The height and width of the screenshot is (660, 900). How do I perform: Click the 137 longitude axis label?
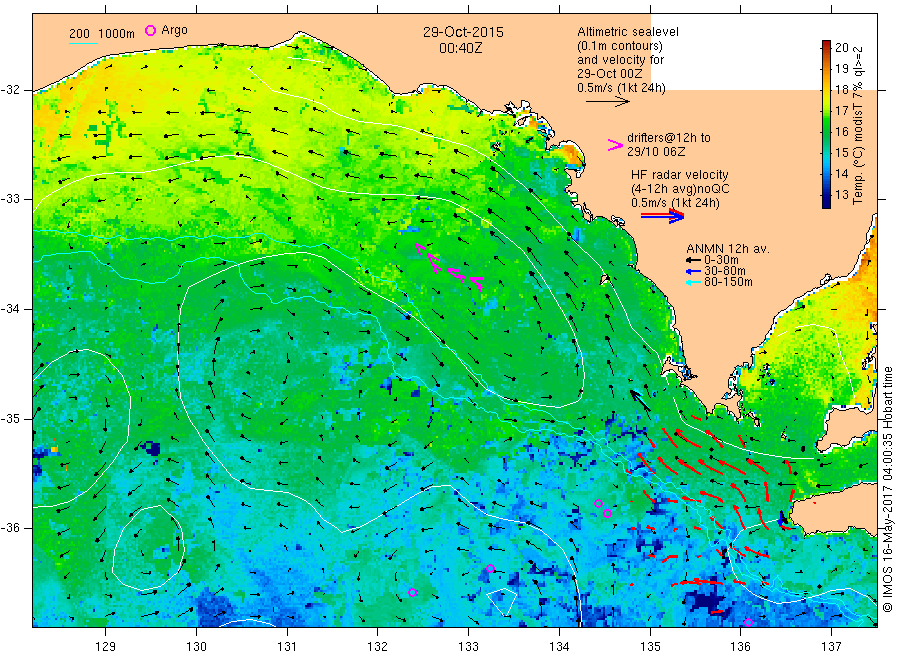(x=831, y=646)
